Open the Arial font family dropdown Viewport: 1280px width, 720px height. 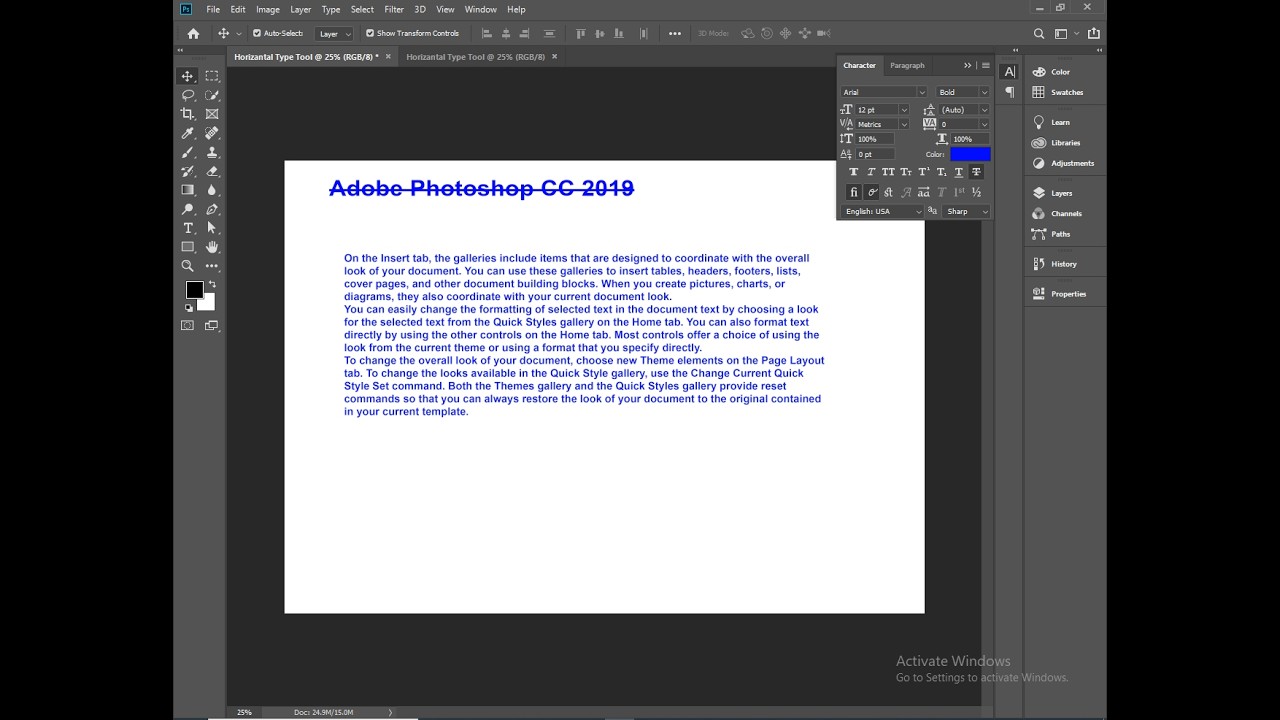[884, 92]
